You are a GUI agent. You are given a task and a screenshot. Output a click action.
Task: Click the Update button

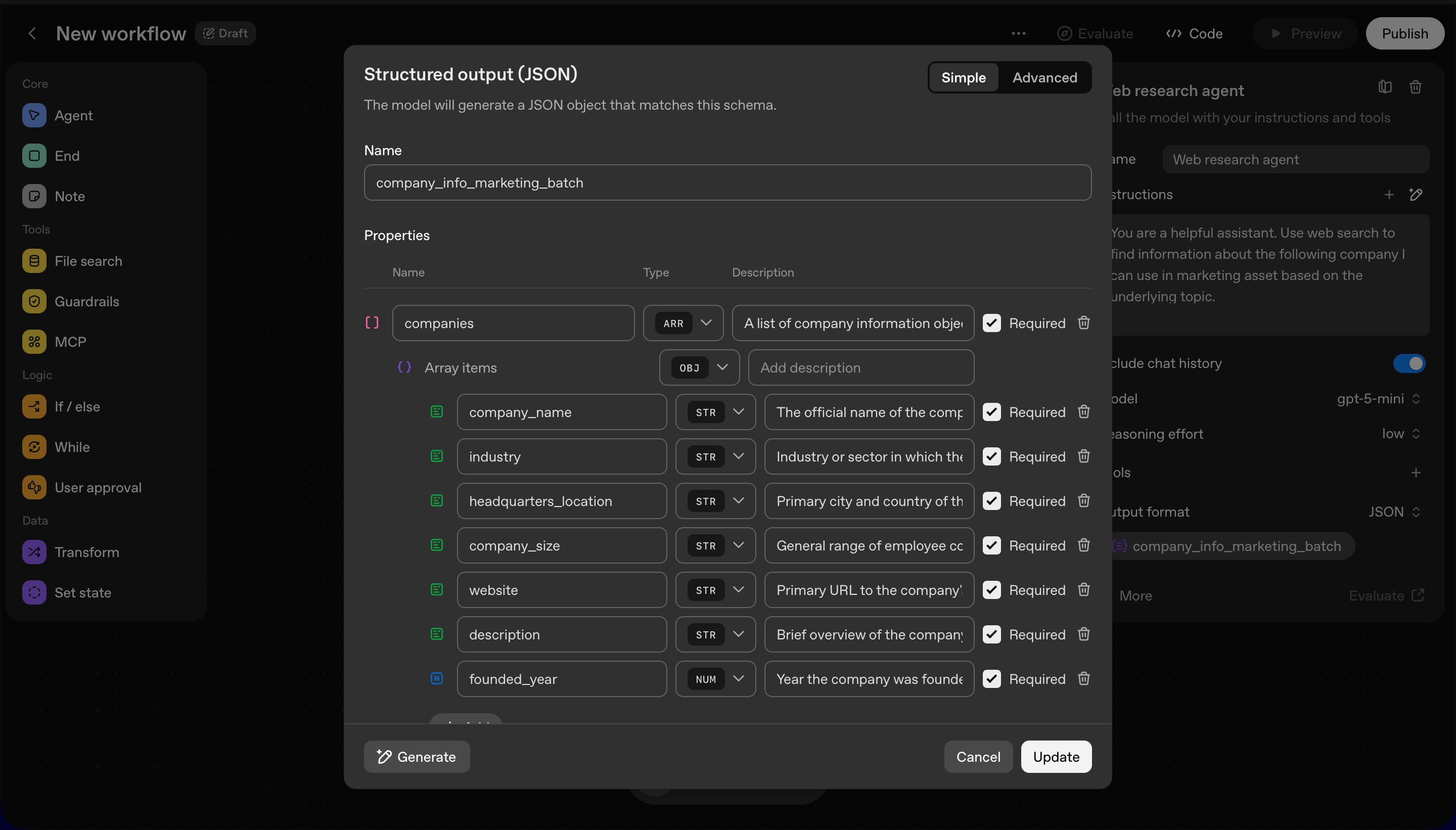1056,757
